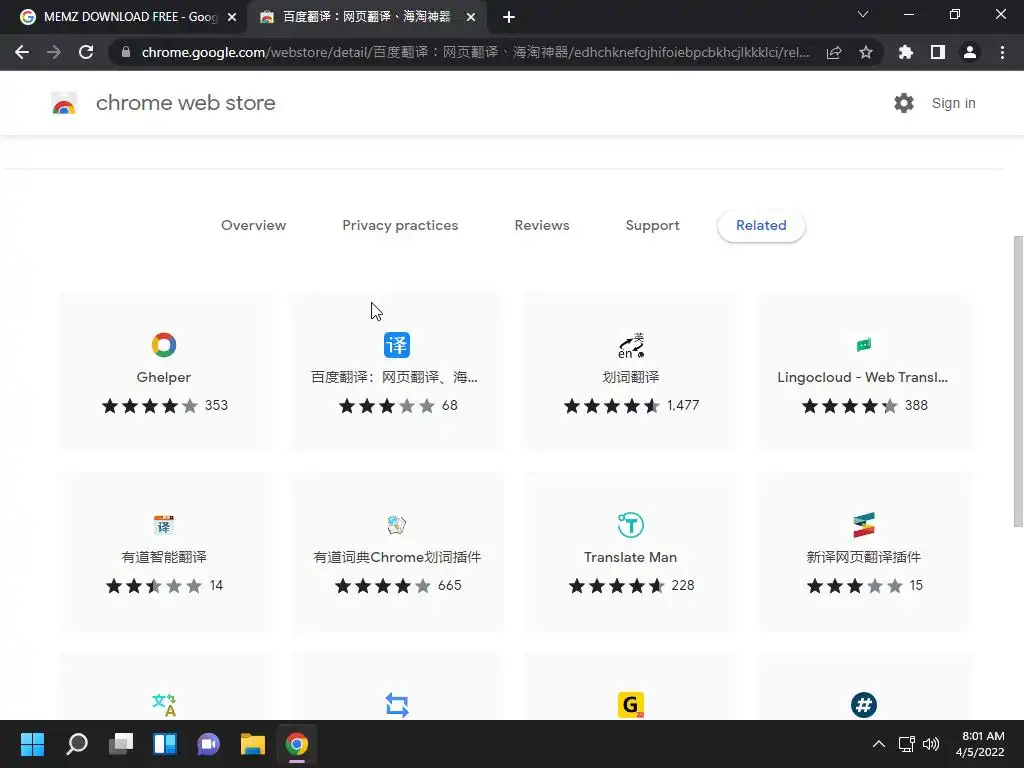Open the Windows Start menu
Screen dimensions: 1024x768
tap(32, 744)
